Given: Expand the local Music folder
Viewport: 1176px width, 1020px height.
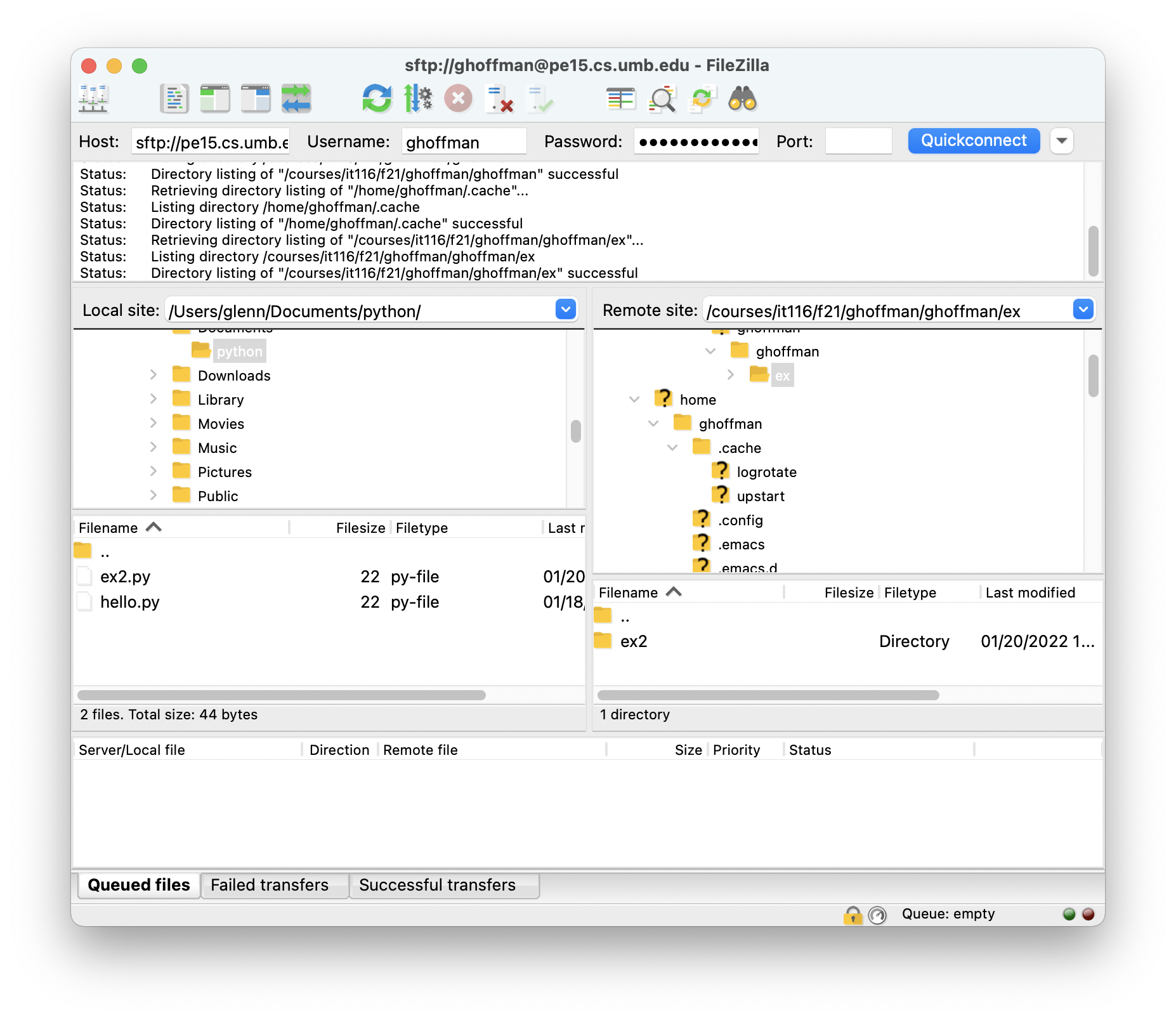Looking at the screenshot, I should [x=153, y=447].
